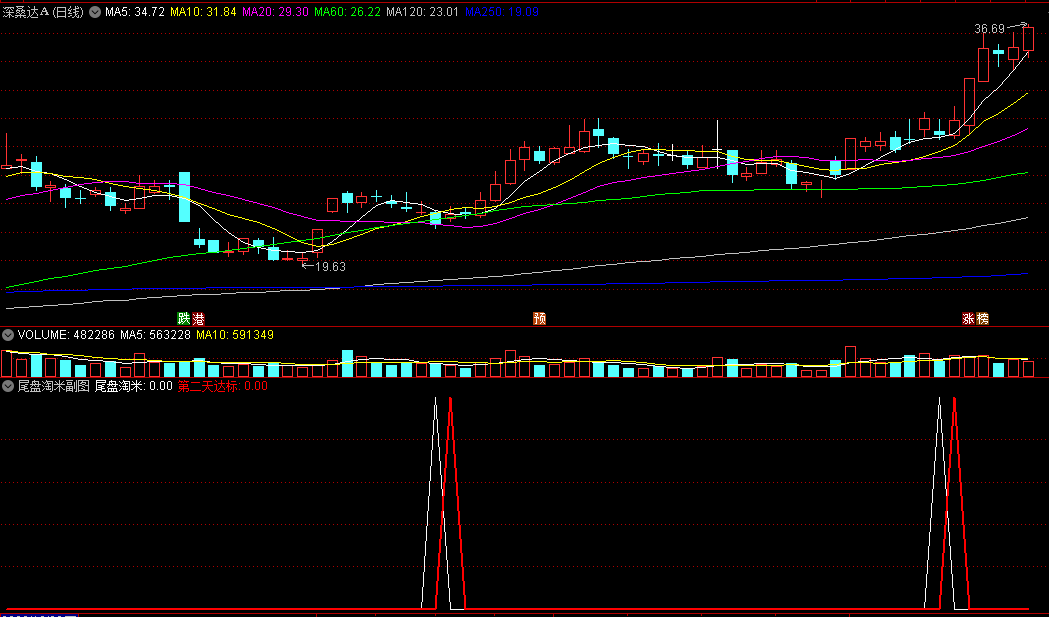Click the red 涨 event marker
The image size is (1049, 617).
pos(968,319)
